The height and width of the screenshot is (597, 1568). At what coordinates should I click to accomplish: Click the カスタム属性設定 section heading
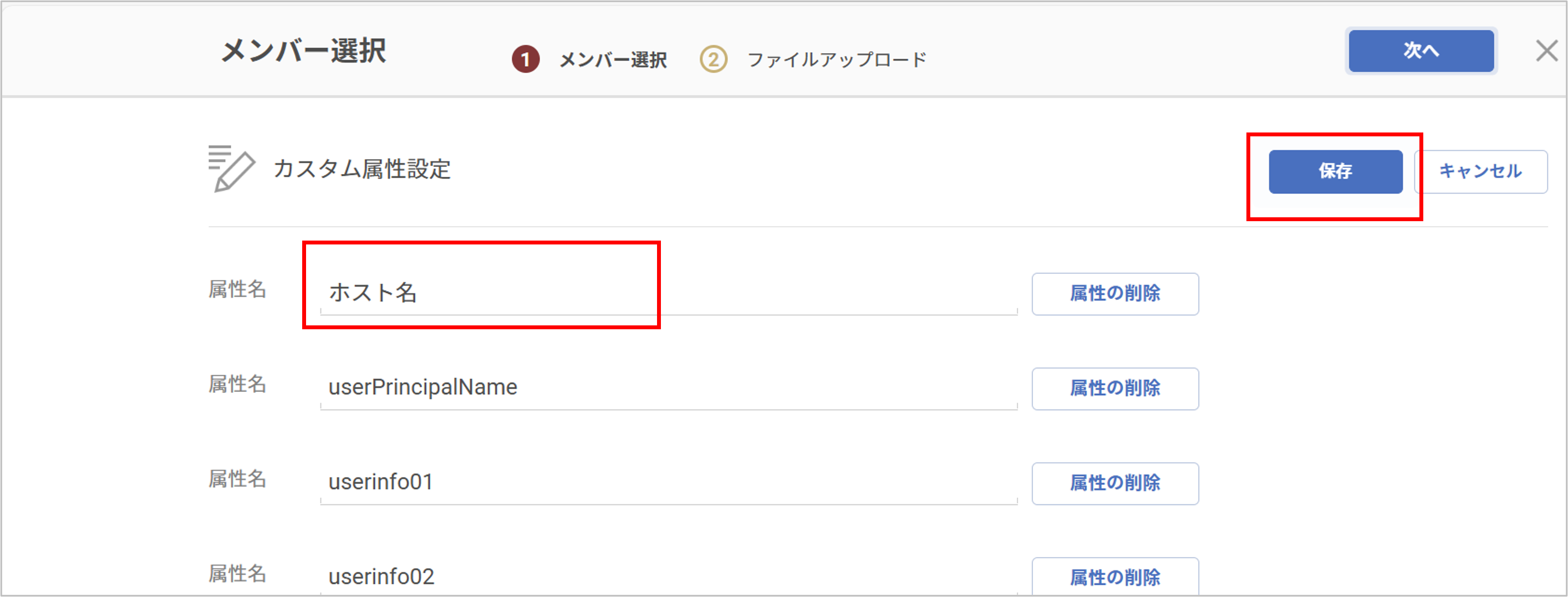point(362,169)
